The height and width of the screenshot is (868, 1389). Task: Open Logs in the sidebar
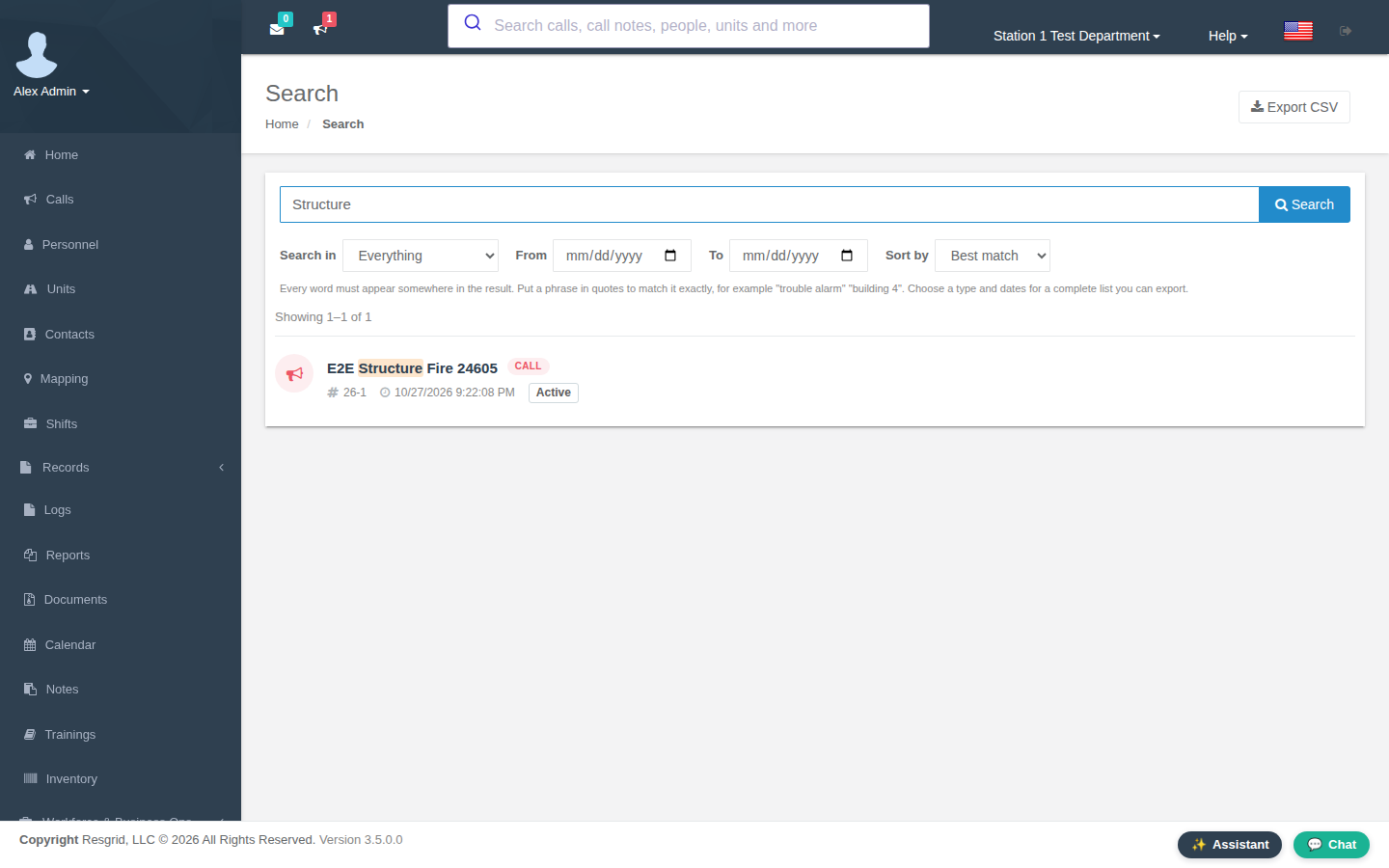coord(121,510)
